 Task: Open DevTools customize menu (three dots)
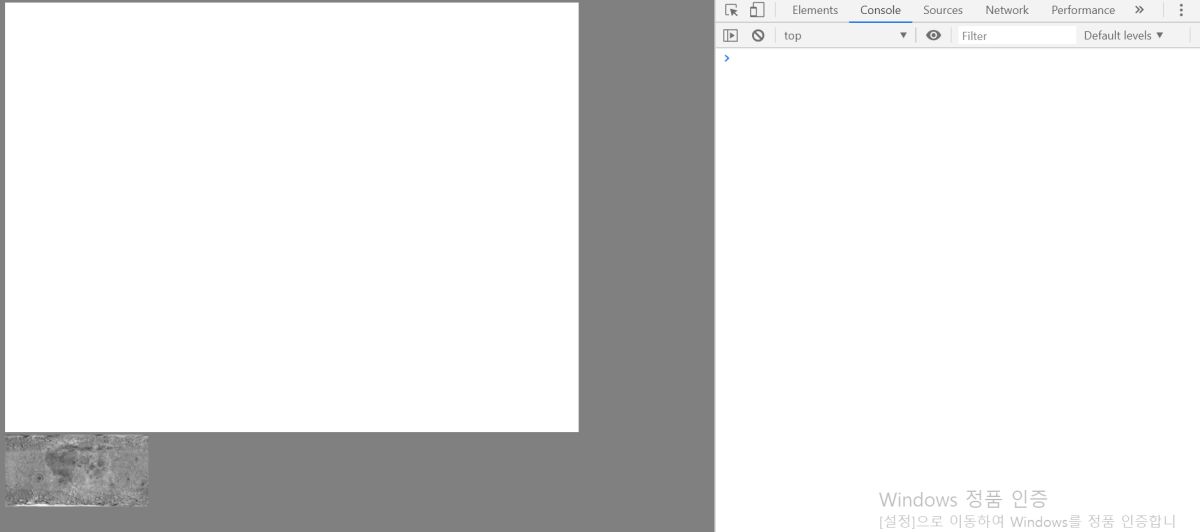1181,10
